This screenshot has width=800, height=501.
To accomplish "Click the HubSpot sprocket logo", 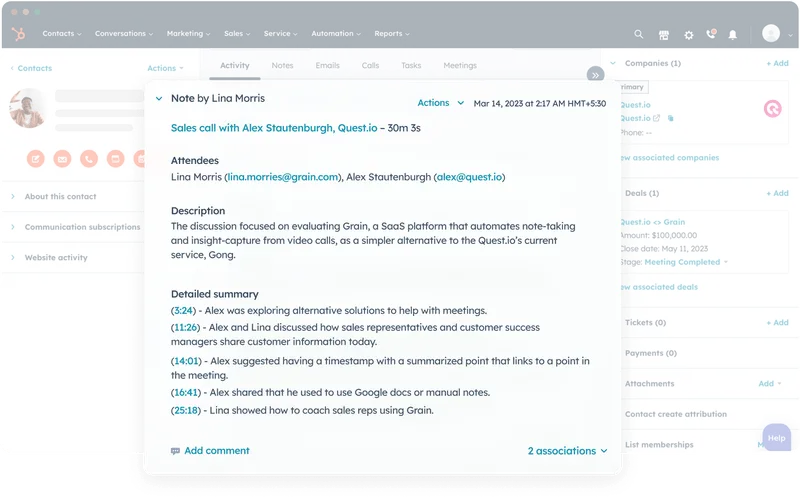I will 19,34.
